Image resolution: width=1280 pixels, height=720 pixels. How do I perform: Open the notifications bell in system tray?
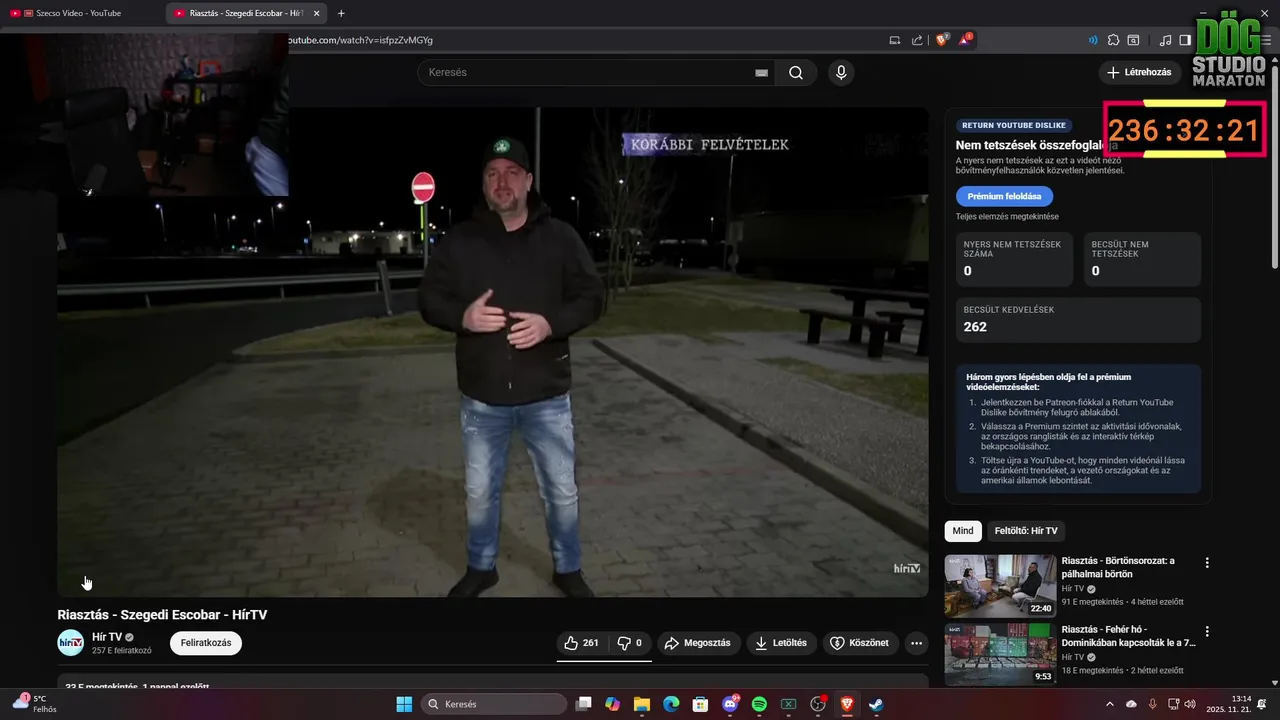click(1263, 704)
